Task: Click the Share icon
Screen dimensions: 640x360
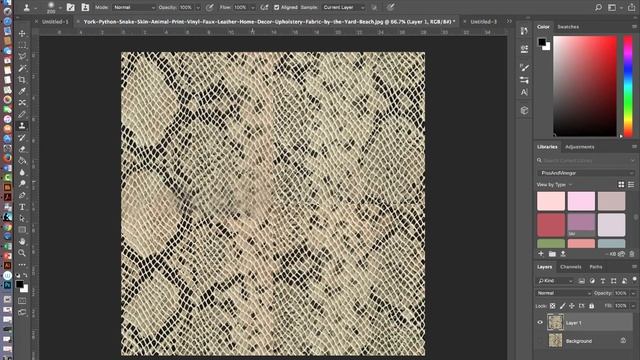Action: [631, 7]
